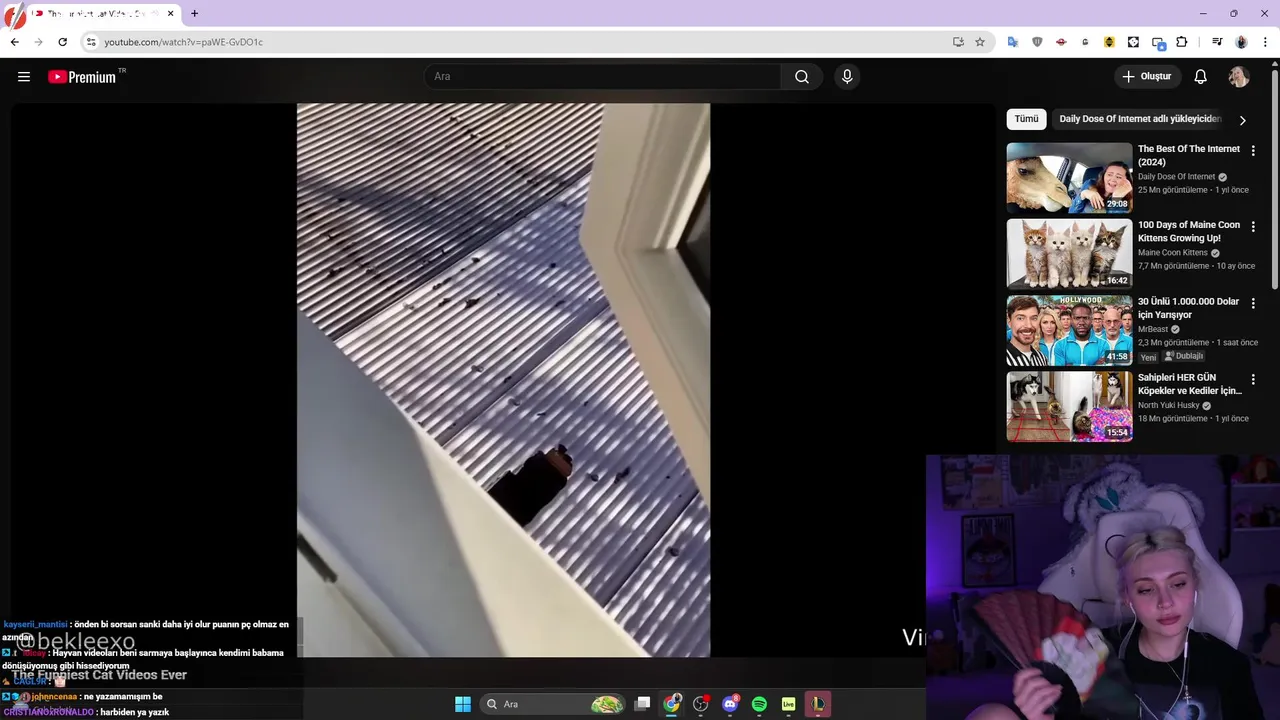This screenshot has width=1280, height=720.
Task: Click title 30 Ünlü 1.000.000 Dolar için Yarışıyor
Action: [1188, 308]
